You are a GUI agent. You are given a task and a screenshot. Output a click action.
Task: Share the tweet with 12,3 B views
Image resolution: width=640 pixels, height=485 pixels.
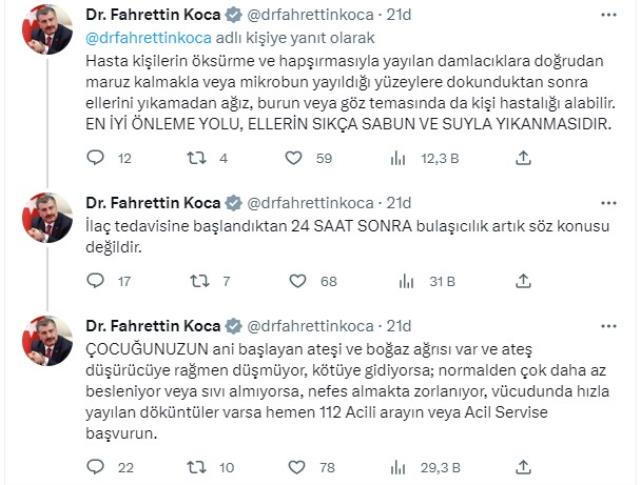522,157
